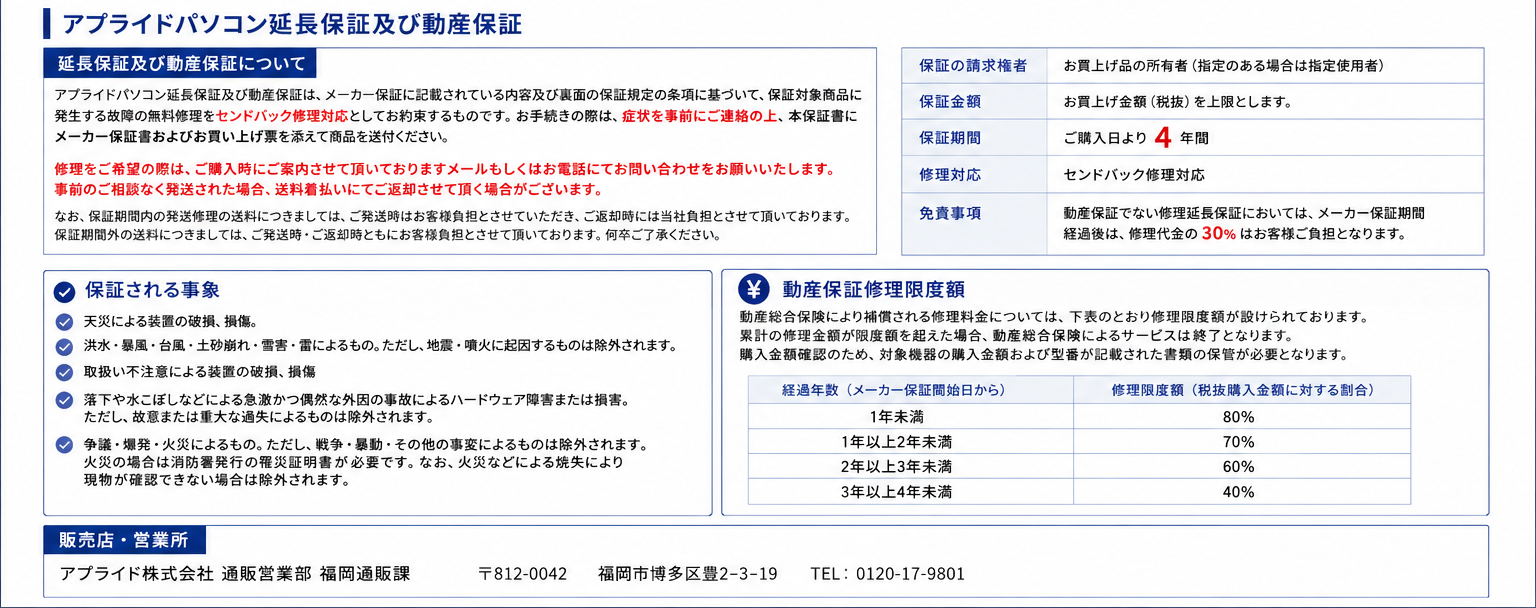Click the header 修理限度額 (税抜購入金額に対する割合)
Screen dimensions: 1536x608
[1242, 389]
